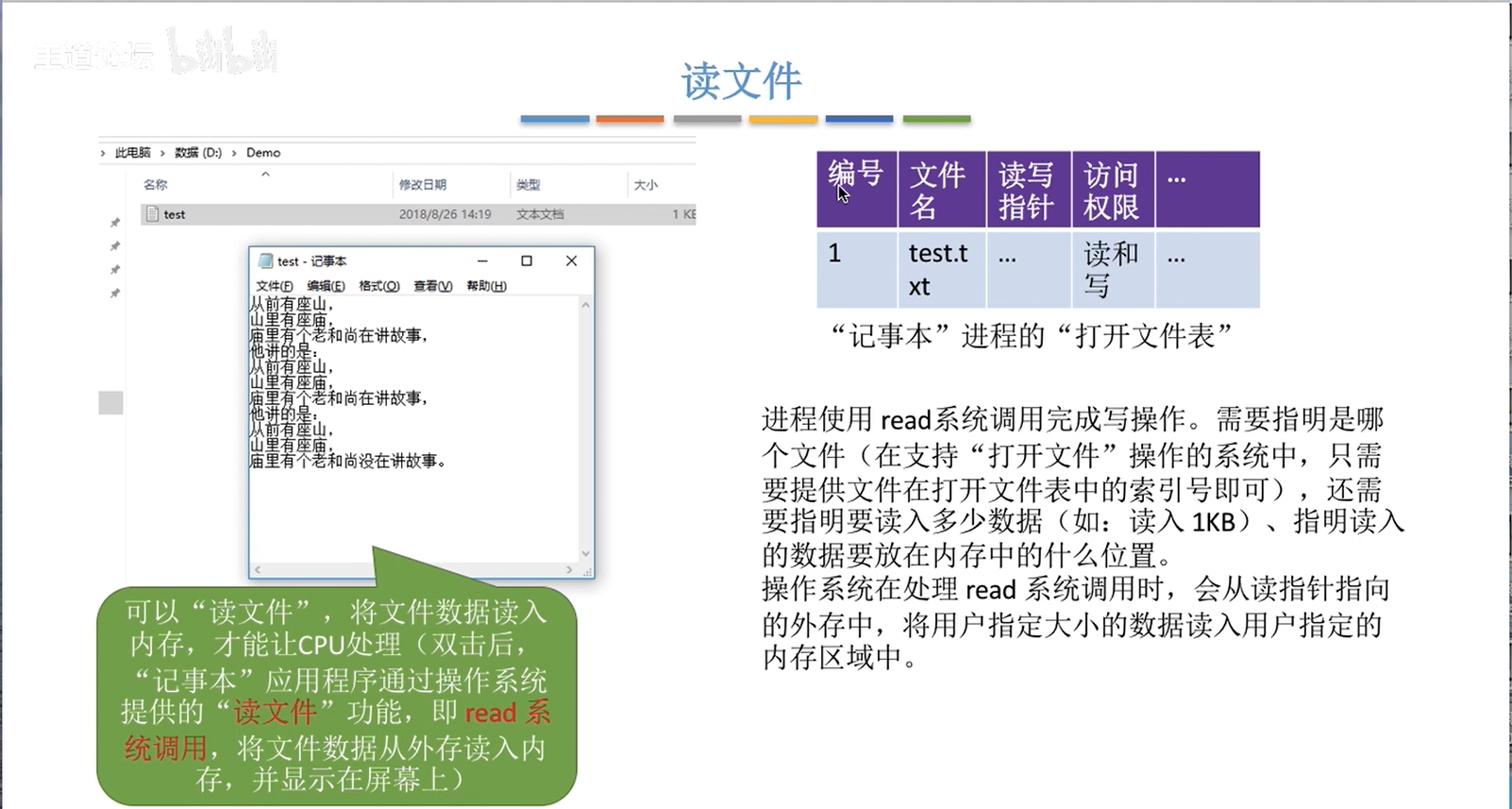The width and height of the screenshot is (1512, 809).
Task: Open the 格式(O) menu in Notepad
Action: click(x=379, y=286)
